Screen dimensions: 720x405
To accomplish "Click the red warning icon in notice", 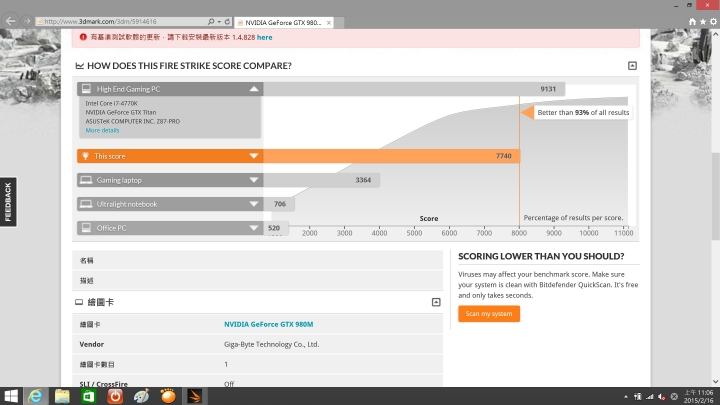I will 83,37.
